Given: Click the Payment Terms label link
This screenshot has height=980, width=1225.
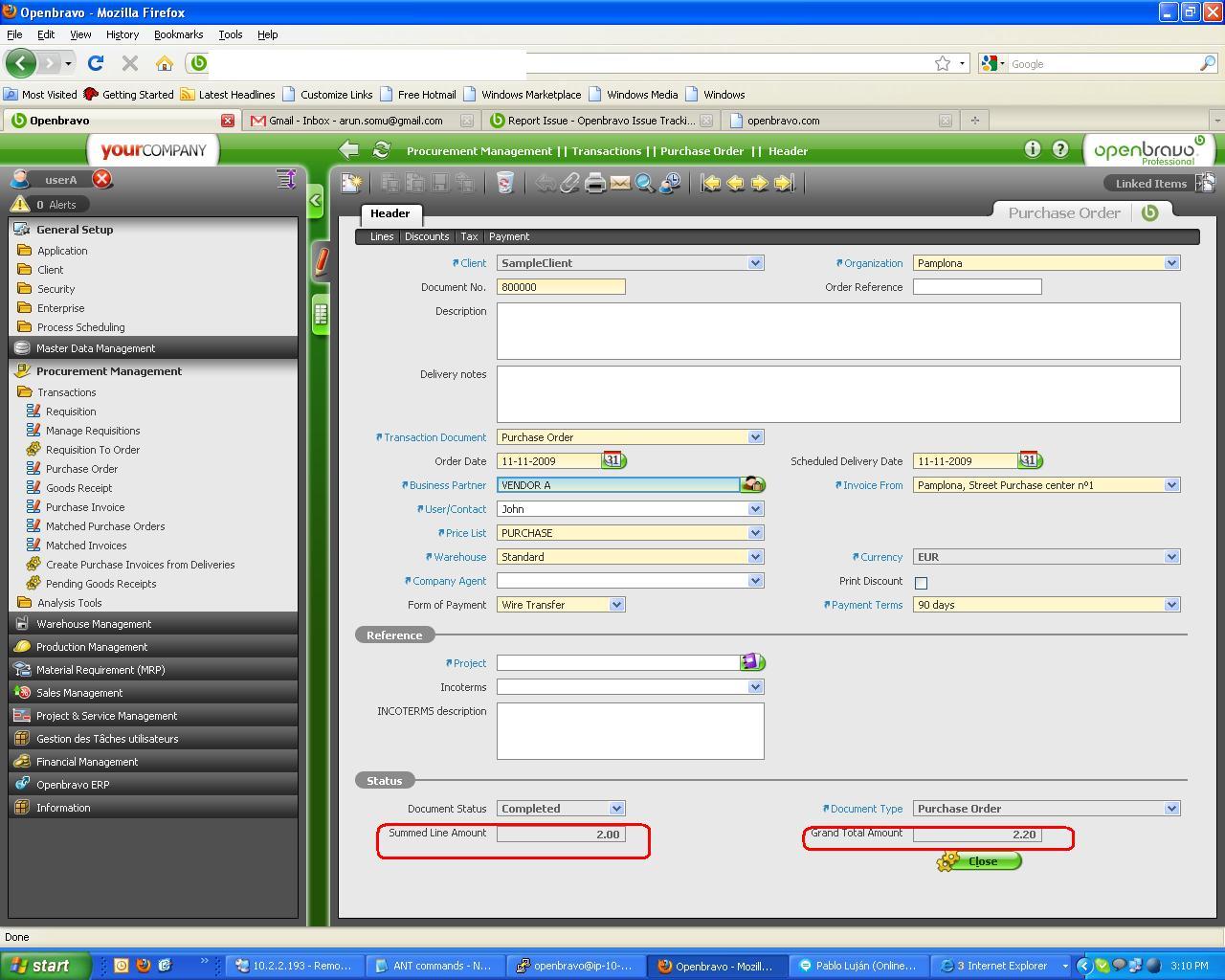Looking at the screenshot, I should click(x=863, y=605).
